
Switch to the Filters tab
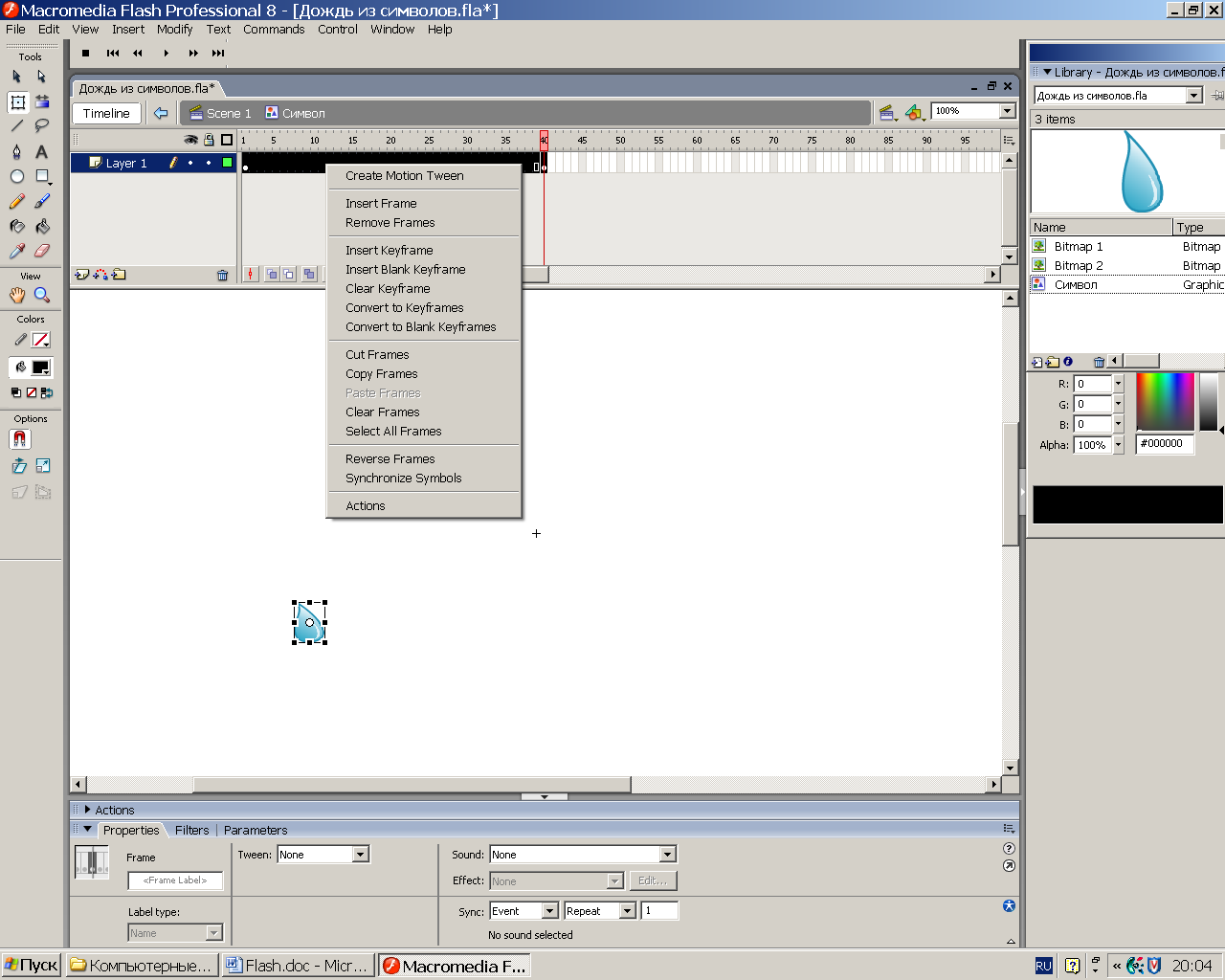pos(191,831)
